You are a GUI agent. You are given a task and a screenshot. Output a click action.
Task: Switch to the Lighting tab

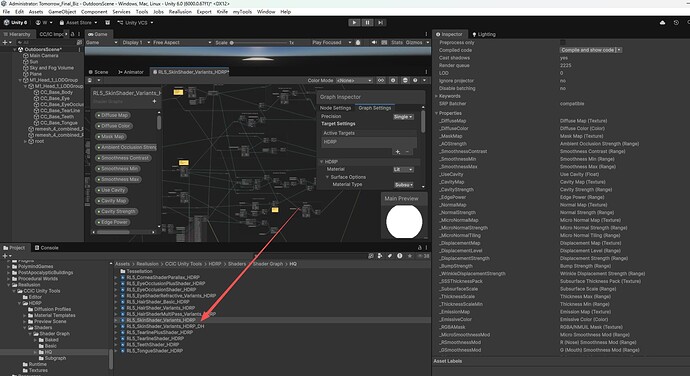click(484, 34)
